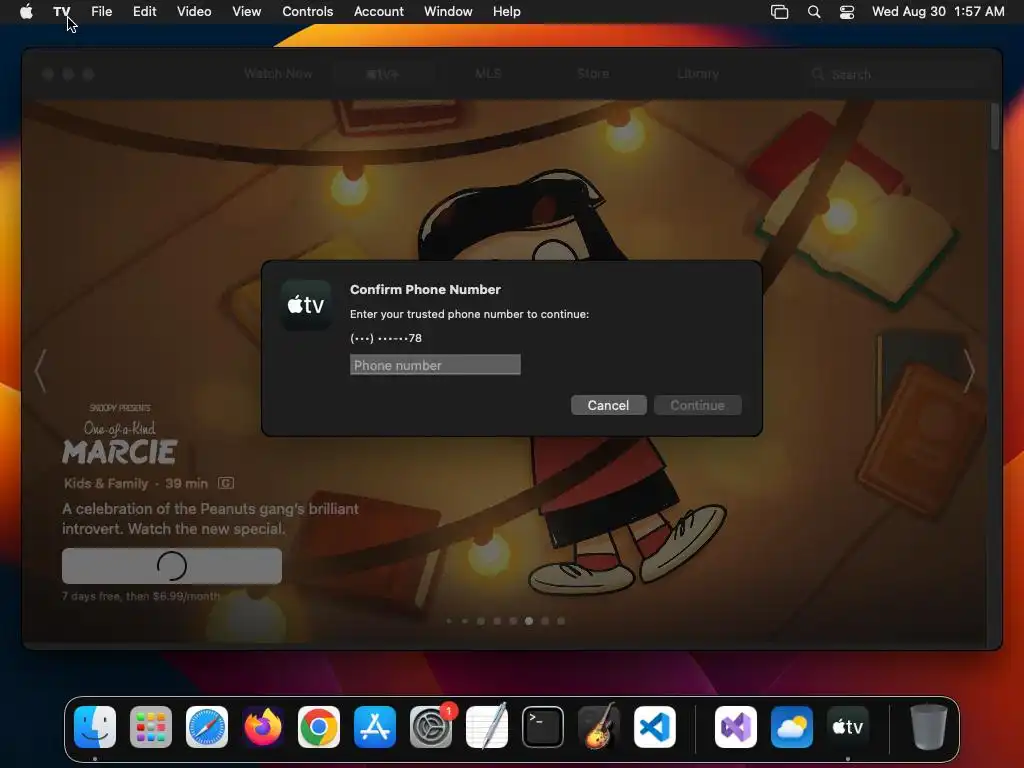
Task: Open the View menu
Action: click(246, 11)
